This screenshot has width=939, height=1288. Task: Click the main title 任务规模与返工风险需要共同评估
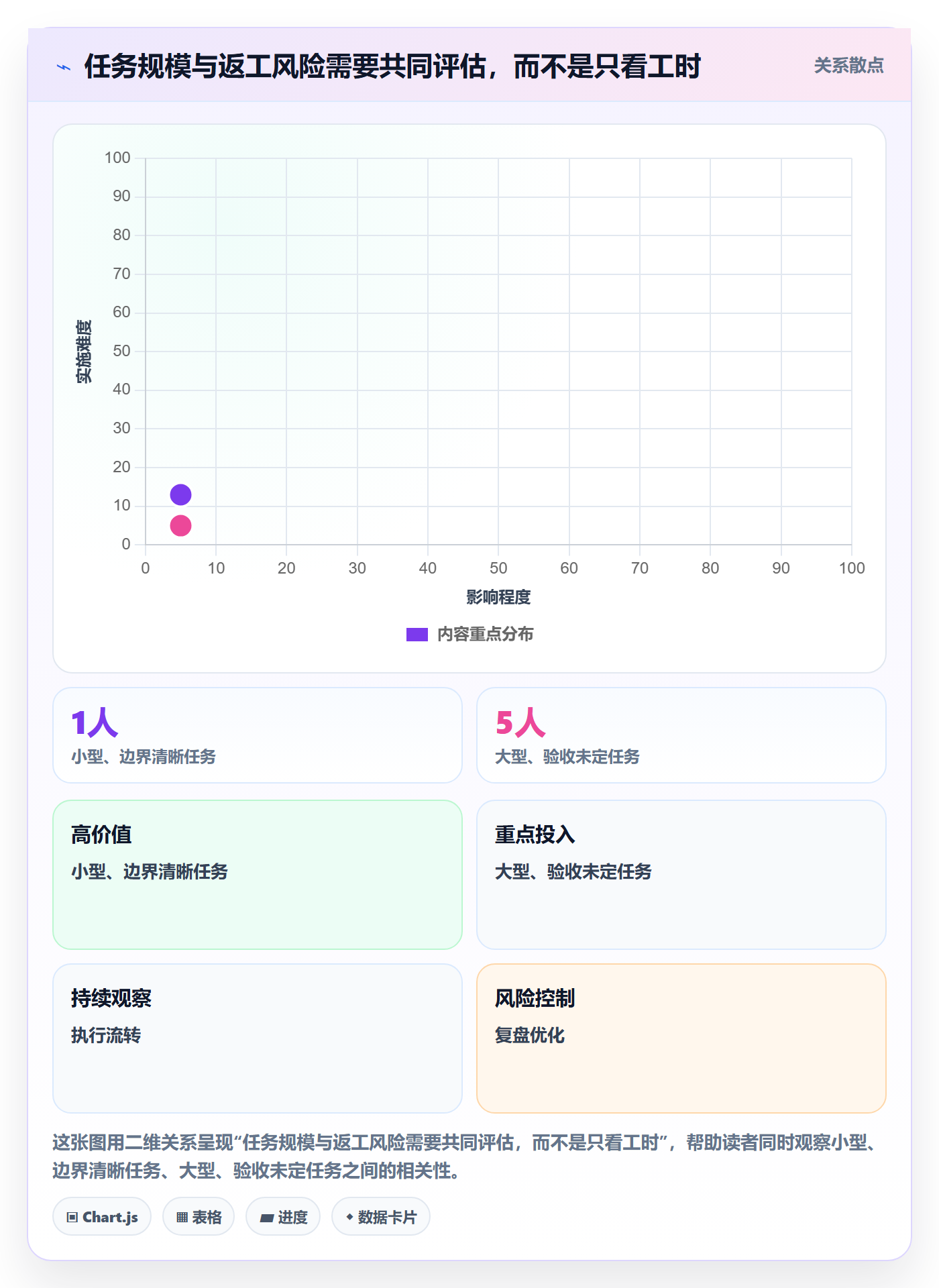coord(392,66)
